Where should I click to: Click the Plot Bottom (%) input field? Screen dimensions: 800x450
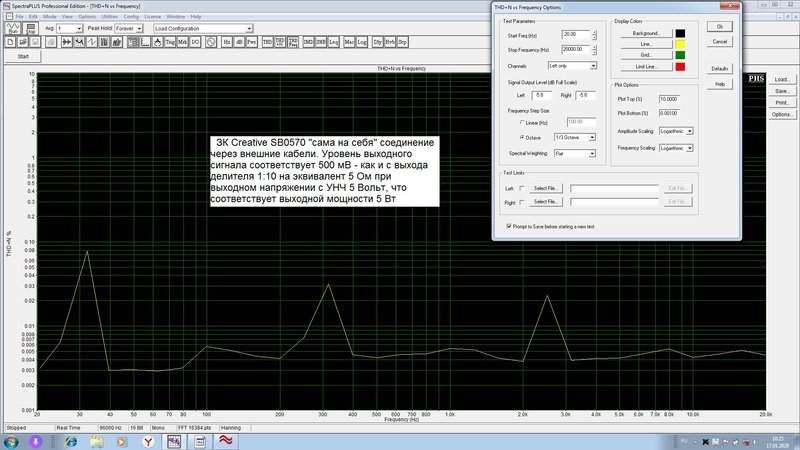669,113
